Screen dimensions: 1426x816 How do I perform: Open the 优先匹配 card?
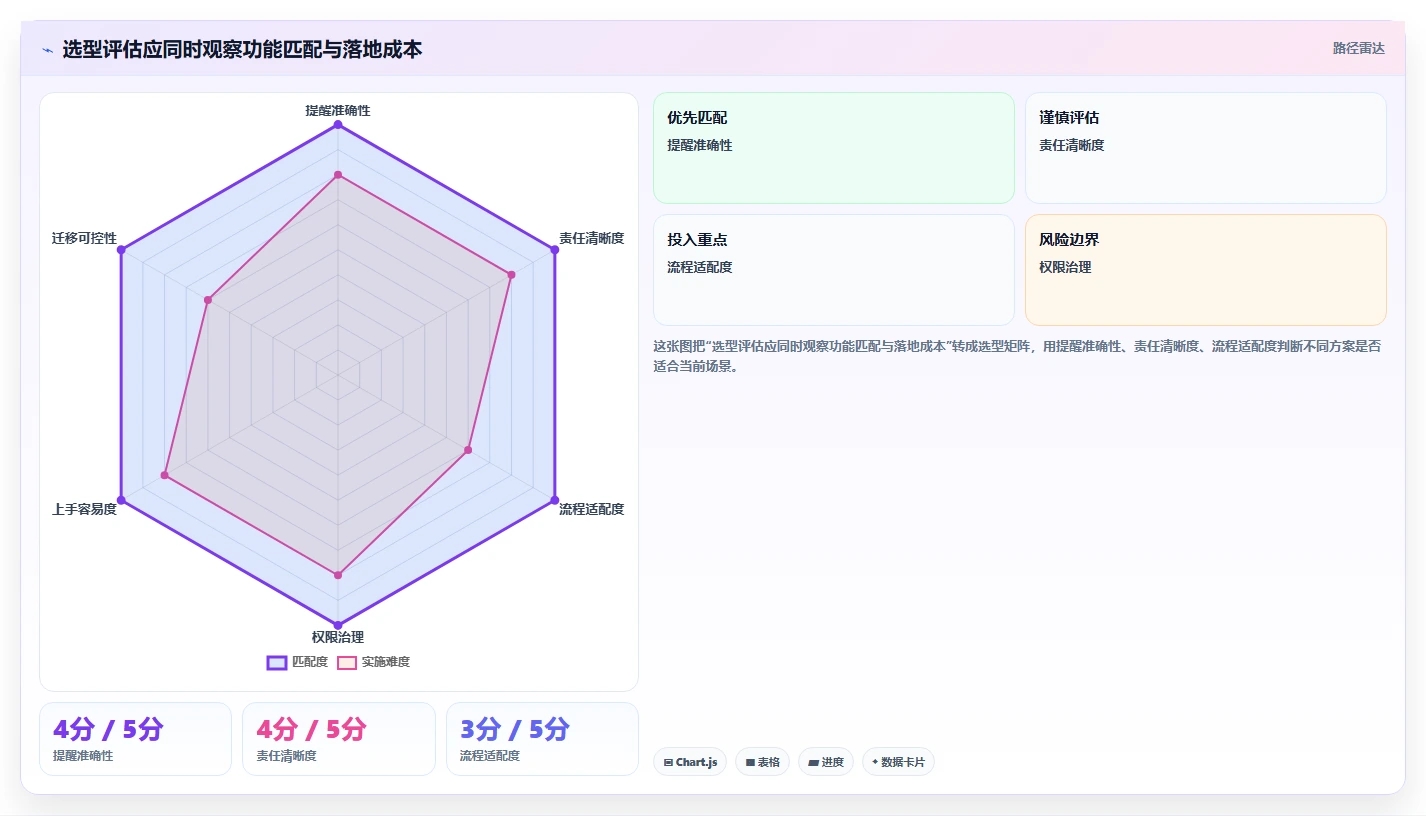[834, 148]
